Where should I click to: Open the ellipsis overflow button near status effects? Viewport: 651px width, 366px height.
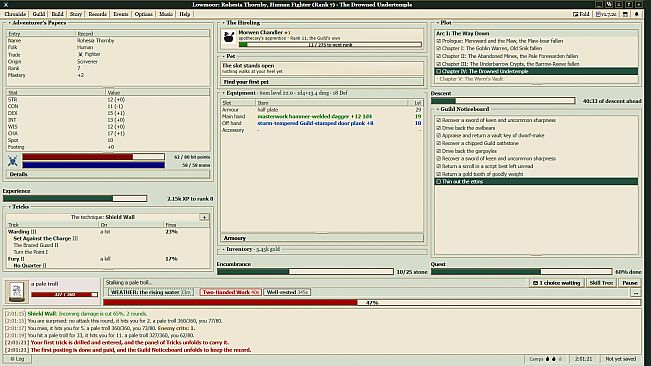(x=636, y=293)
